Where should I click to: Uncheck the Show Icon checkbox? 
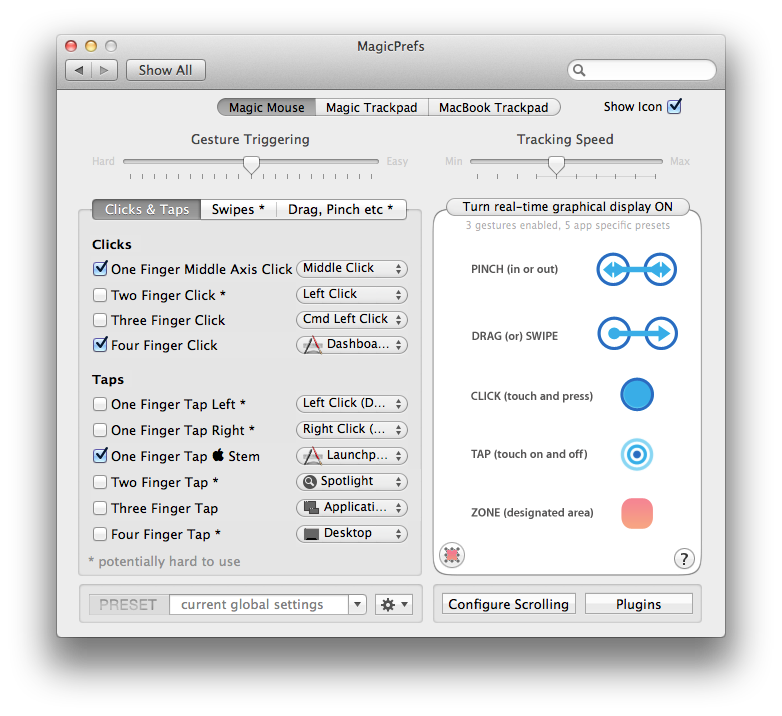(x=675, y=107)
